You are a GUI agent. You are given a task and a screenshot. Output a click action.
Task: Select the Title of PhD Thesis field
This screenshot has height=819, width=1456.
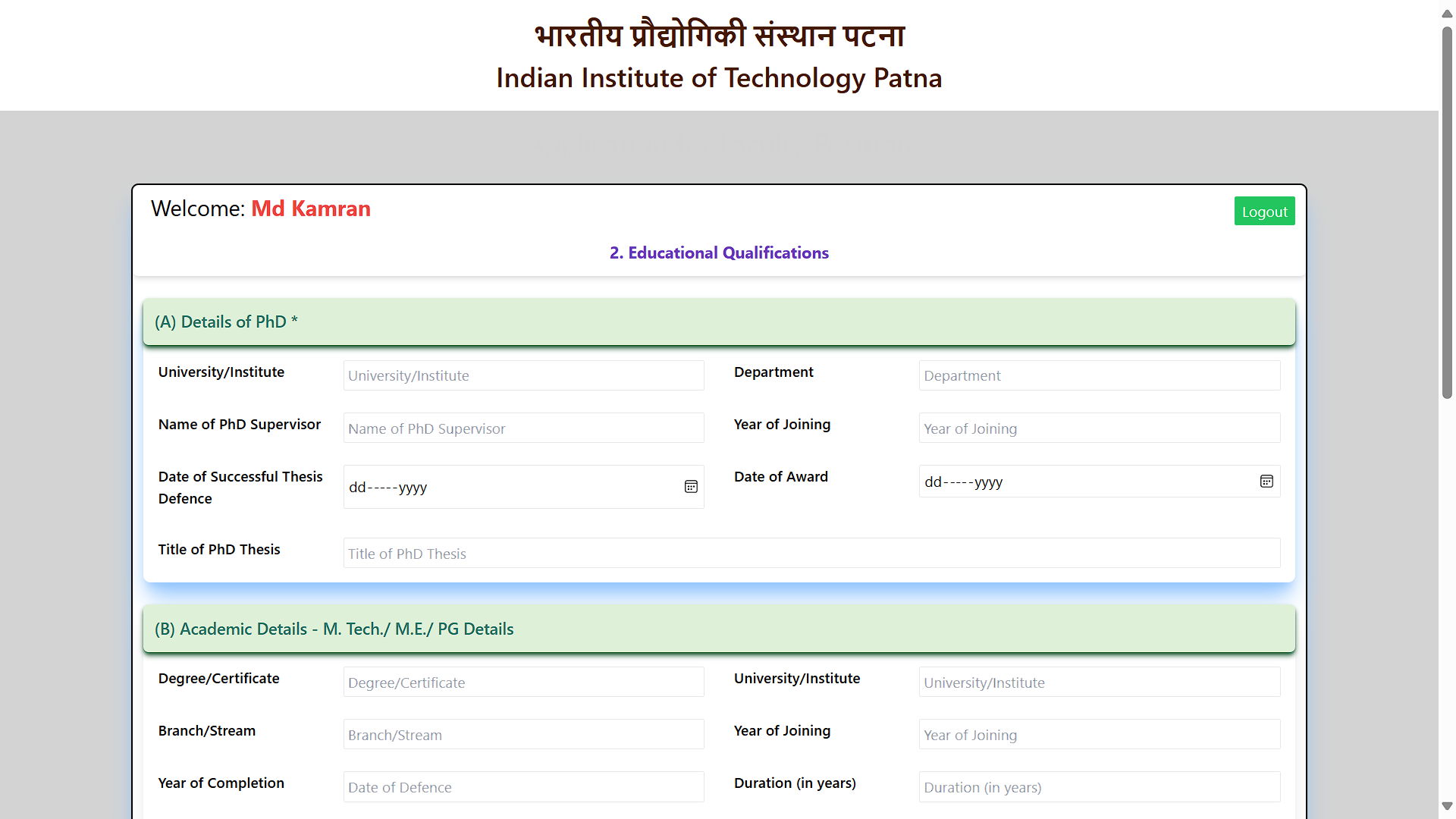811,553
